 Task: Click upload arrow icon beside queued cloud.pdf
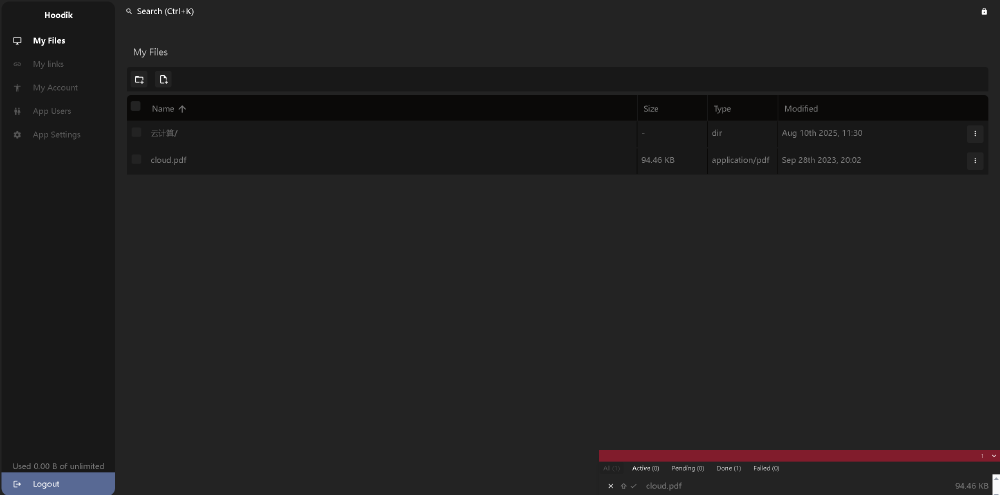(x=623, y=486)
